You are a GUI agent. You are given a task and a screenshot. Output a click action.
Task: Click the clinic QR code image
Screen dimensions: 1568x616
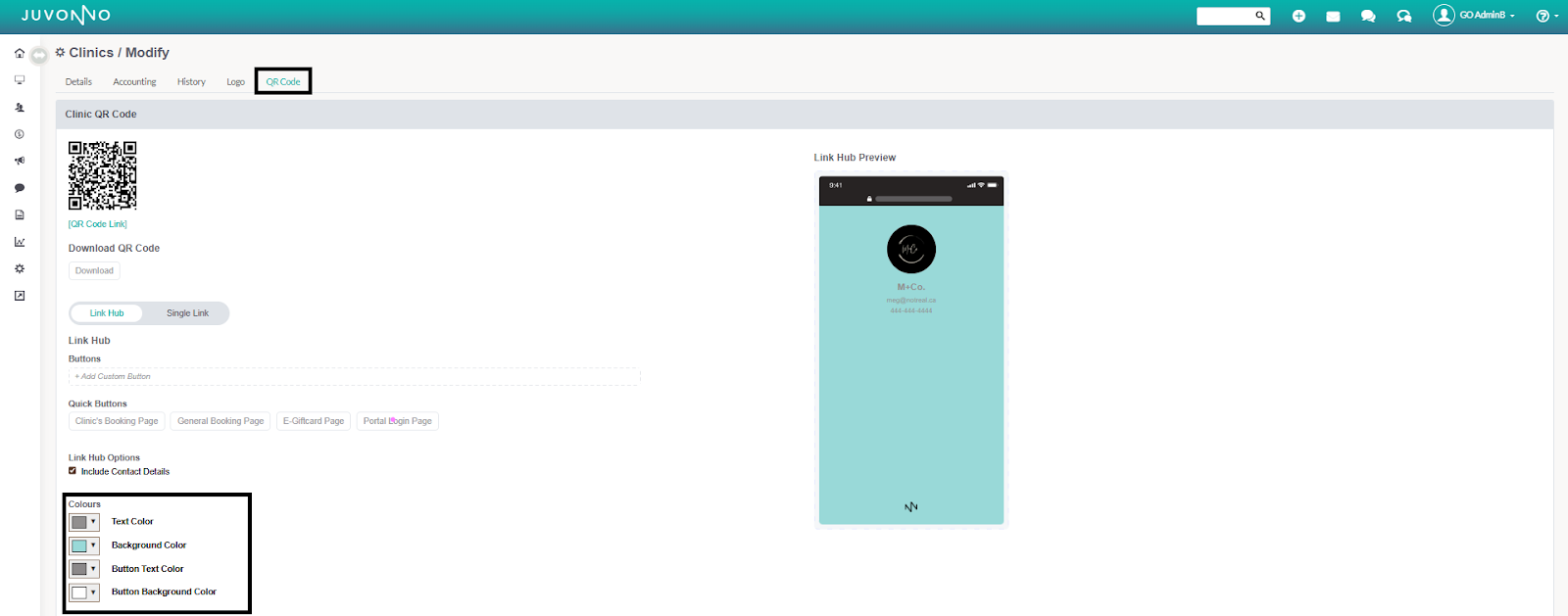pyautogui.click(x=103, y=175)
